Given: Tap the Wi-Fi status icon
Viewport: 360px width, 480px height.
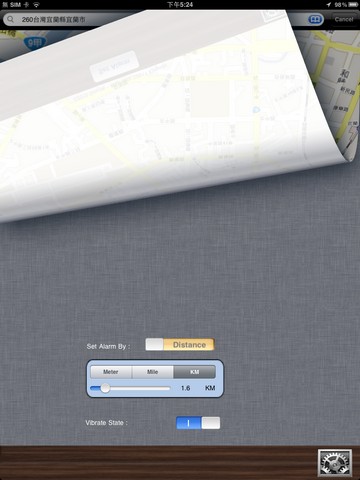Looking at the screenshot, I should pyautogui.click(x=36, y=5).
